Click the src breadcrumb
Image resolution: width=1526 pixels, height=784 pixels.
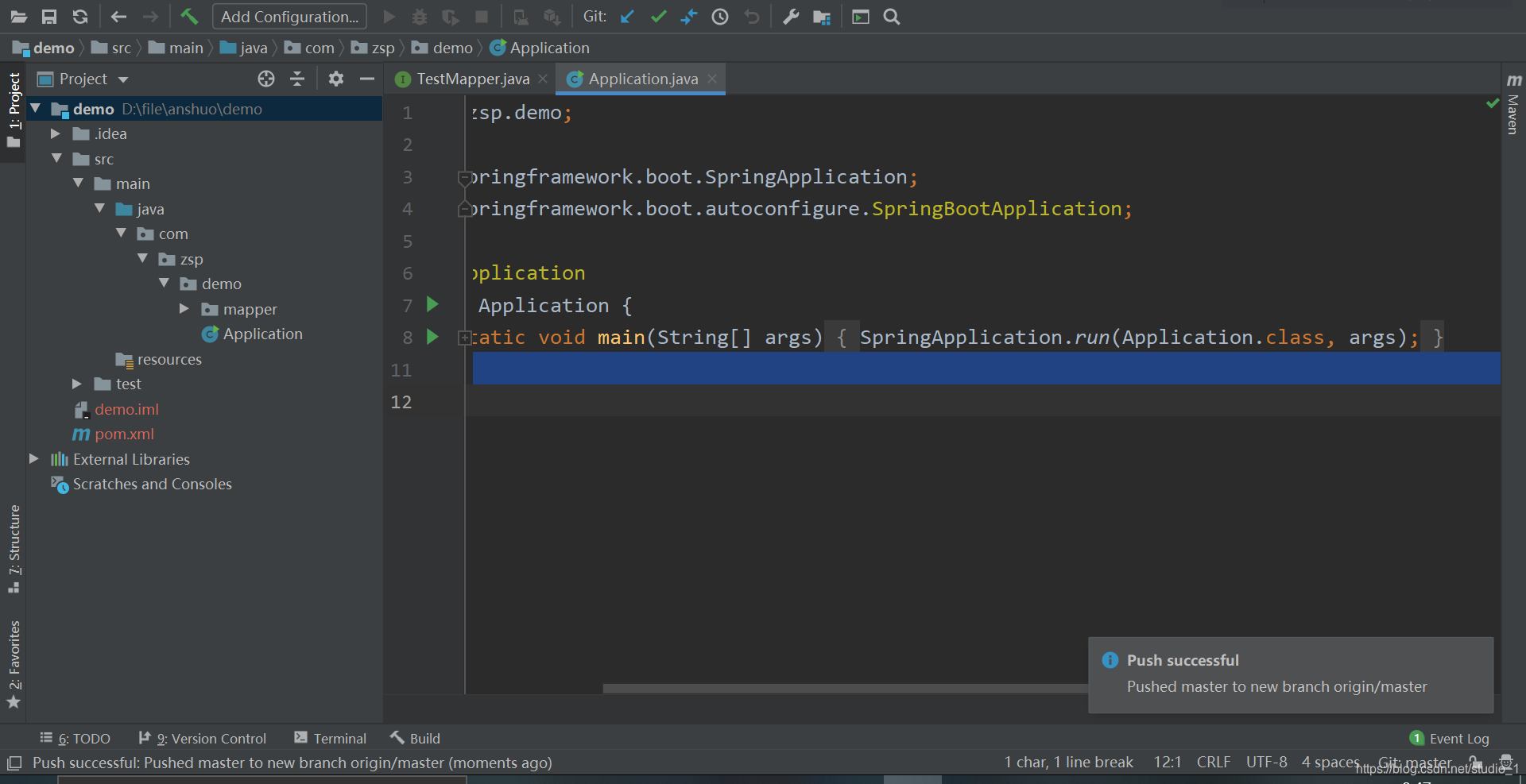point(112,48)
